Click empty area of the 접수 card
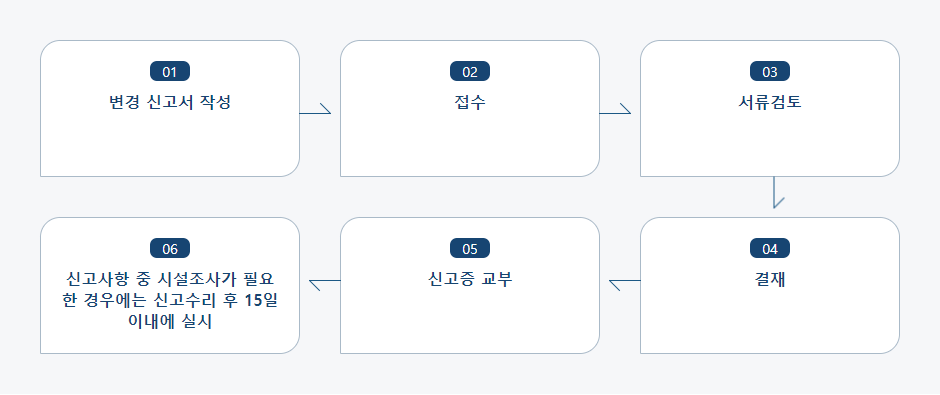 [x=470, y=147]
